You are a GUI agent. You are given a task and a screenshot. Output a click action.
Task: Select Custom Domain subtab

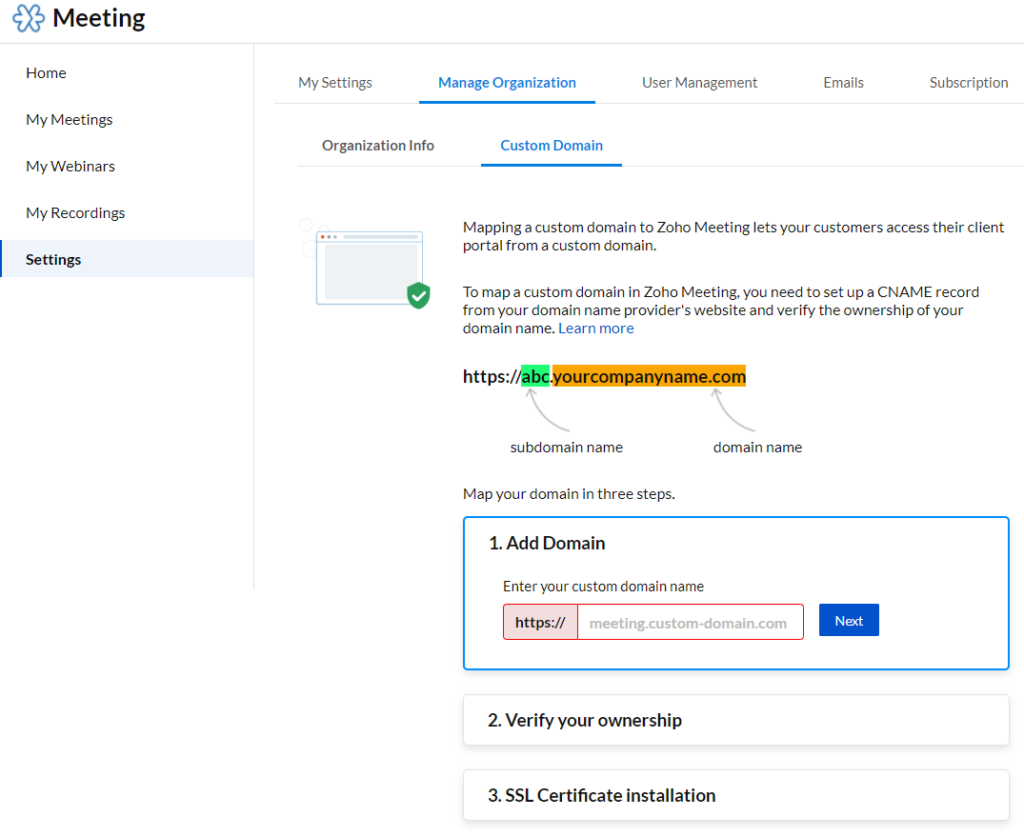pyautogui.click(x=551, y=145)
